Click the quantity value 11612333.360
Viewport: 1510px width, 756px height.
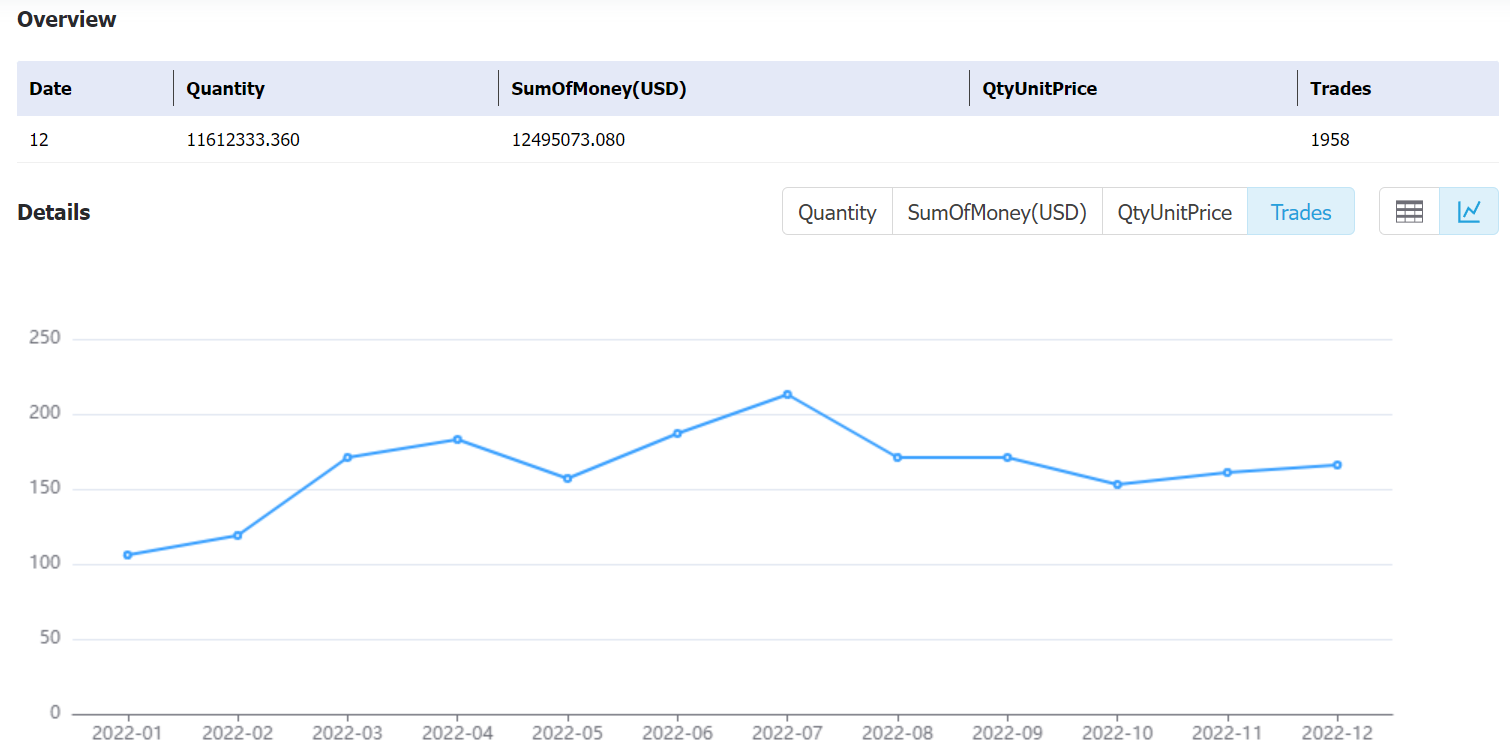(x=243, y=140)
